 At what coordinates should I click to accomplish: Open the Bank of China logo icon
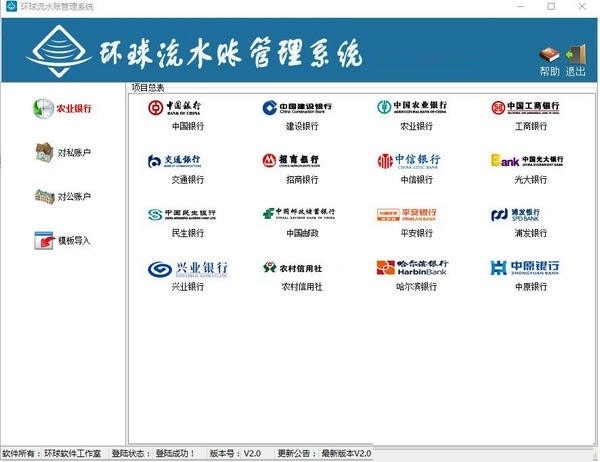click(x=174, y=108)
